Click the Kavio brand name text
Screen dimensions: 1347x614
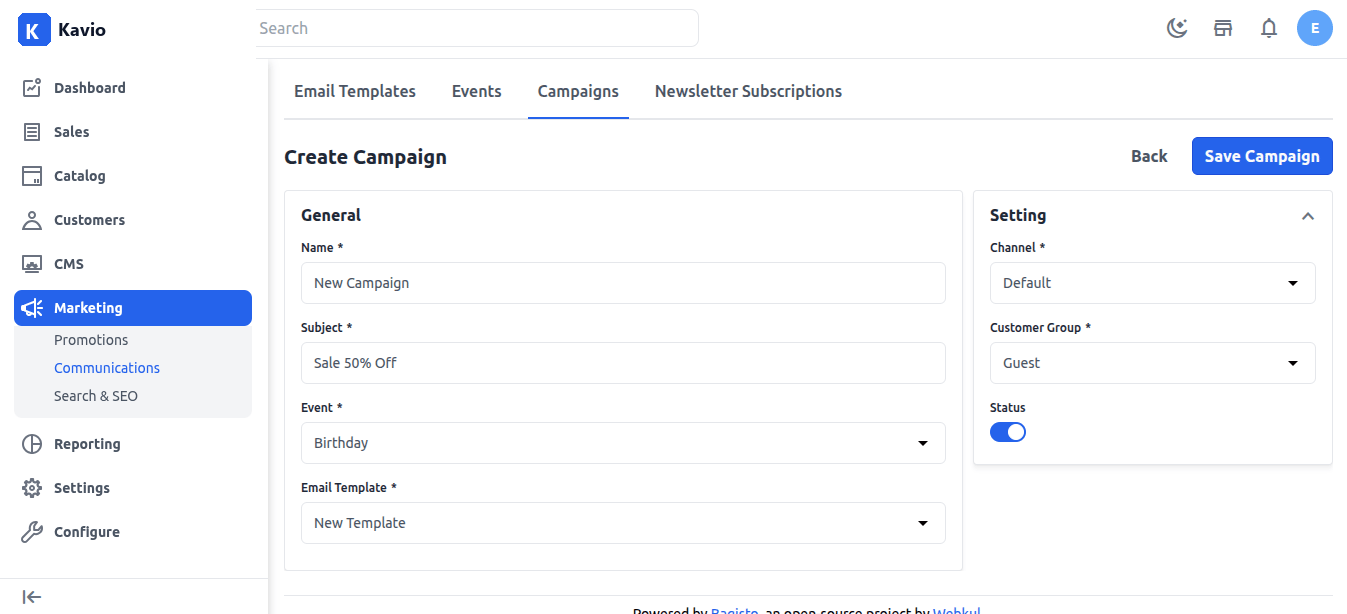click(82, 30)
